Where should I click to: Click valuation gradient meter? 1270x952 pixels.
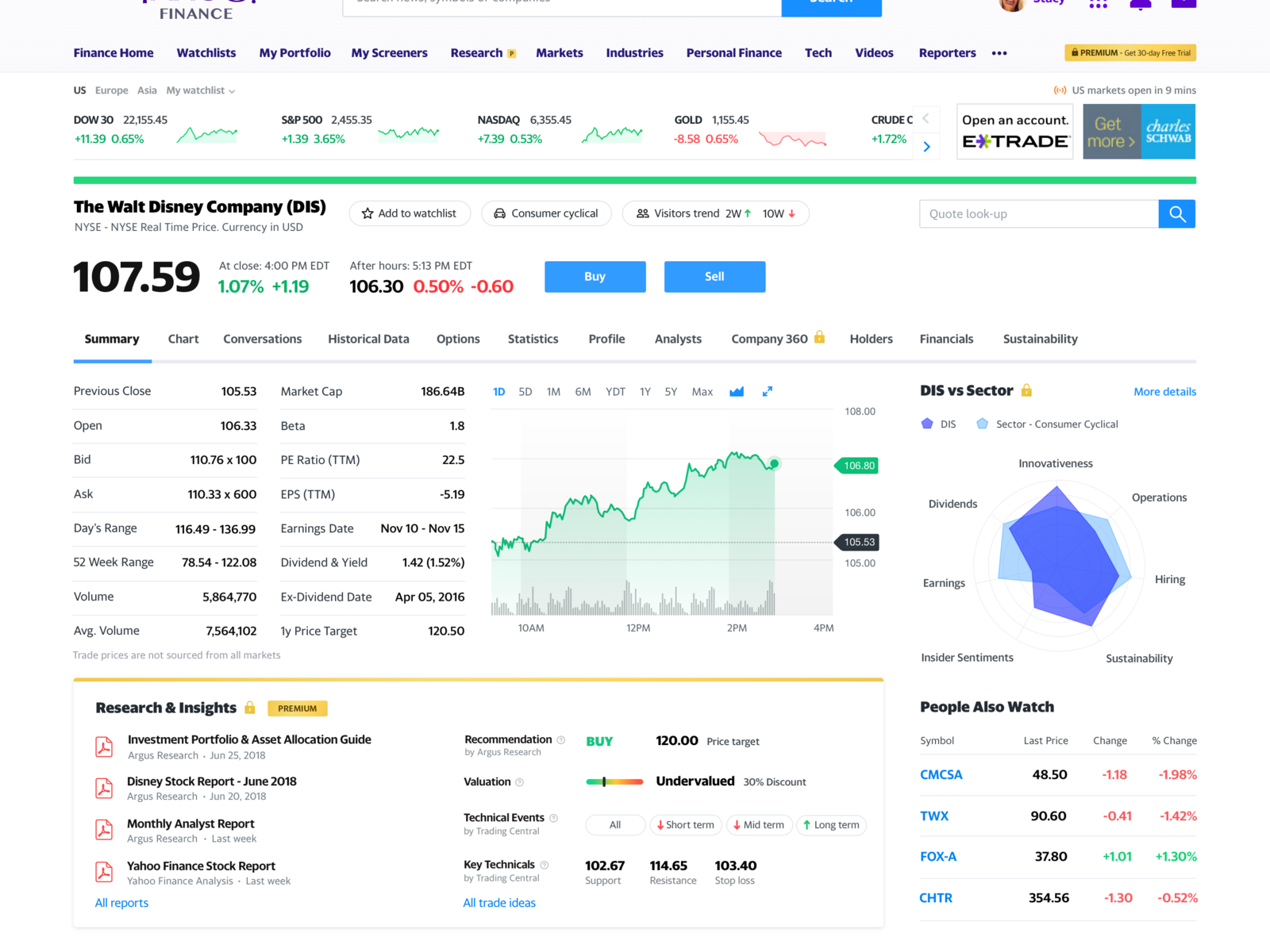614,782
